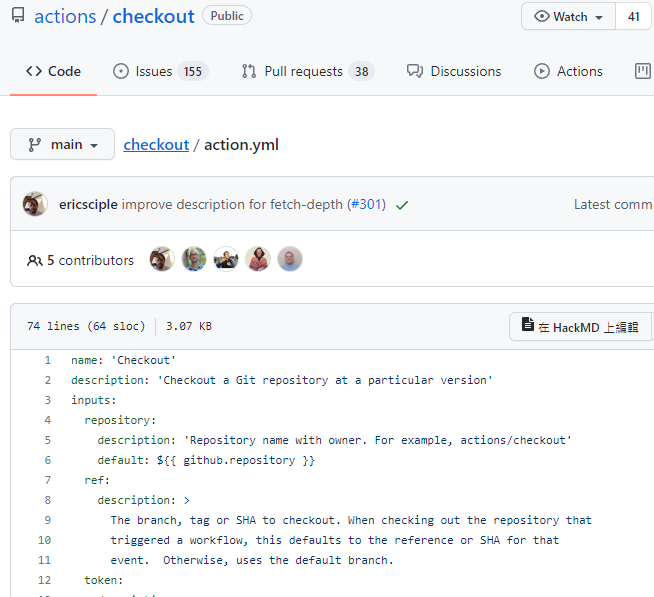Open pull request #301 link
Screen dimensions: 654x597
point(367,204)
